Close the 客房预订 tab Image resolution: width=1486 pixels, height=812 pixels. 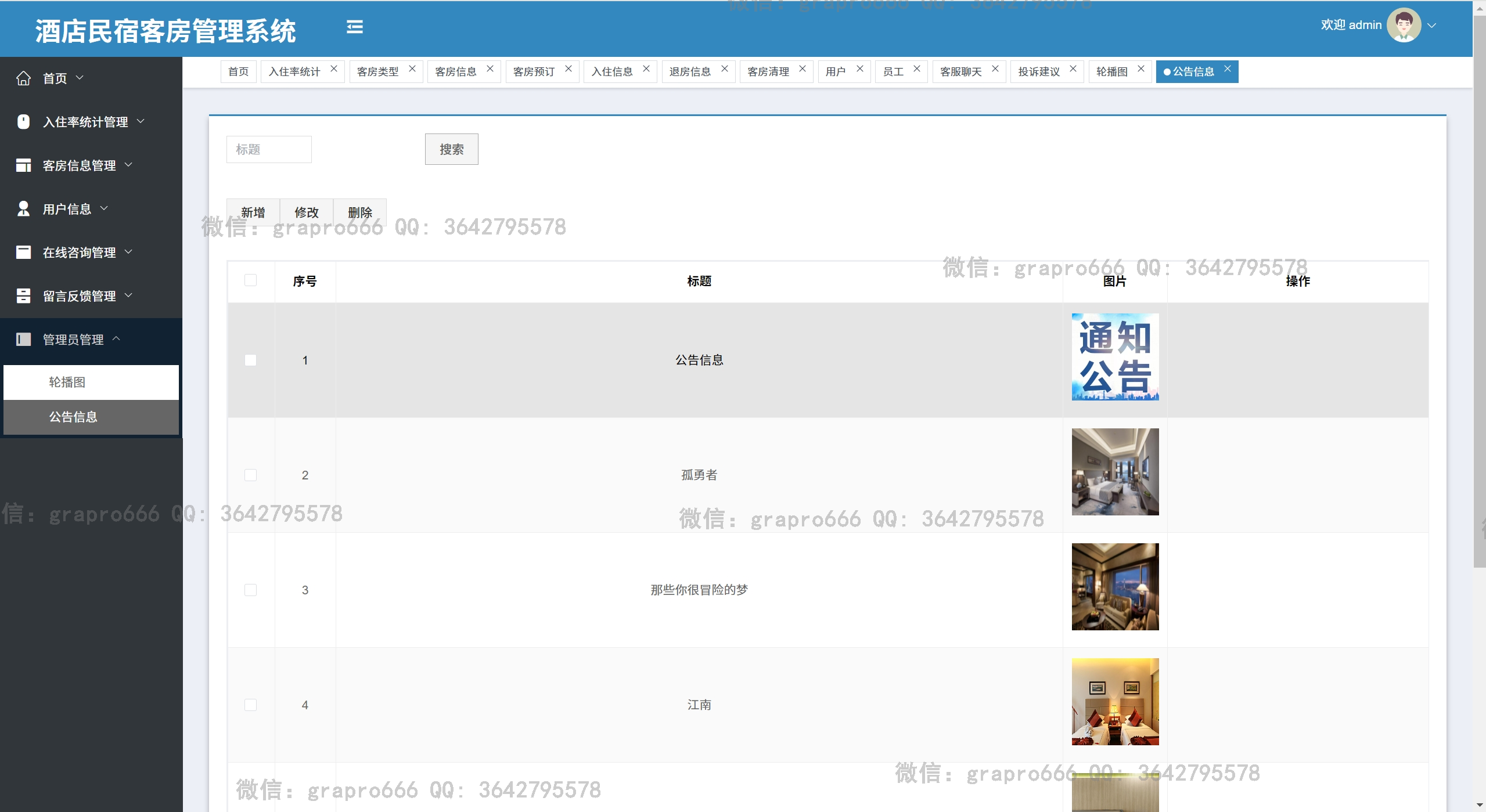tap(569, 69)
